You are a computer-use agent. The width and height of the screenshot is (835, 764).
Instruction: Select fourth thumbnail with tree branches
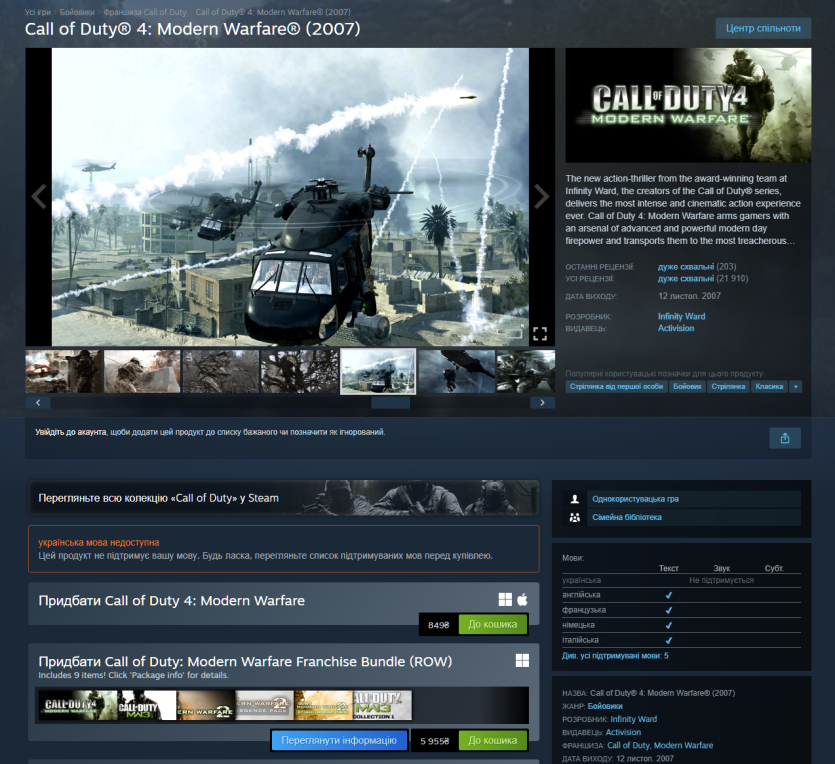click(300, 372)
